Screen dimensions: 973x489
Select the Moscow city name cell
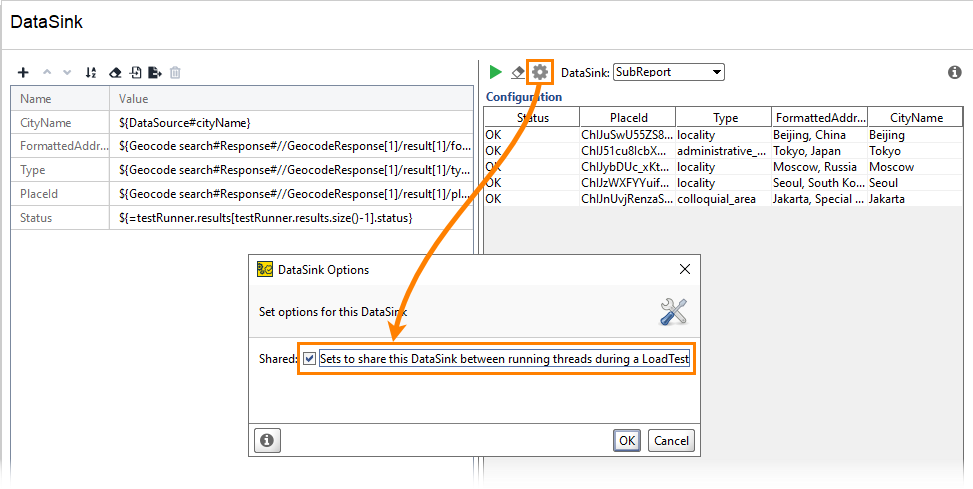[916, 167]
